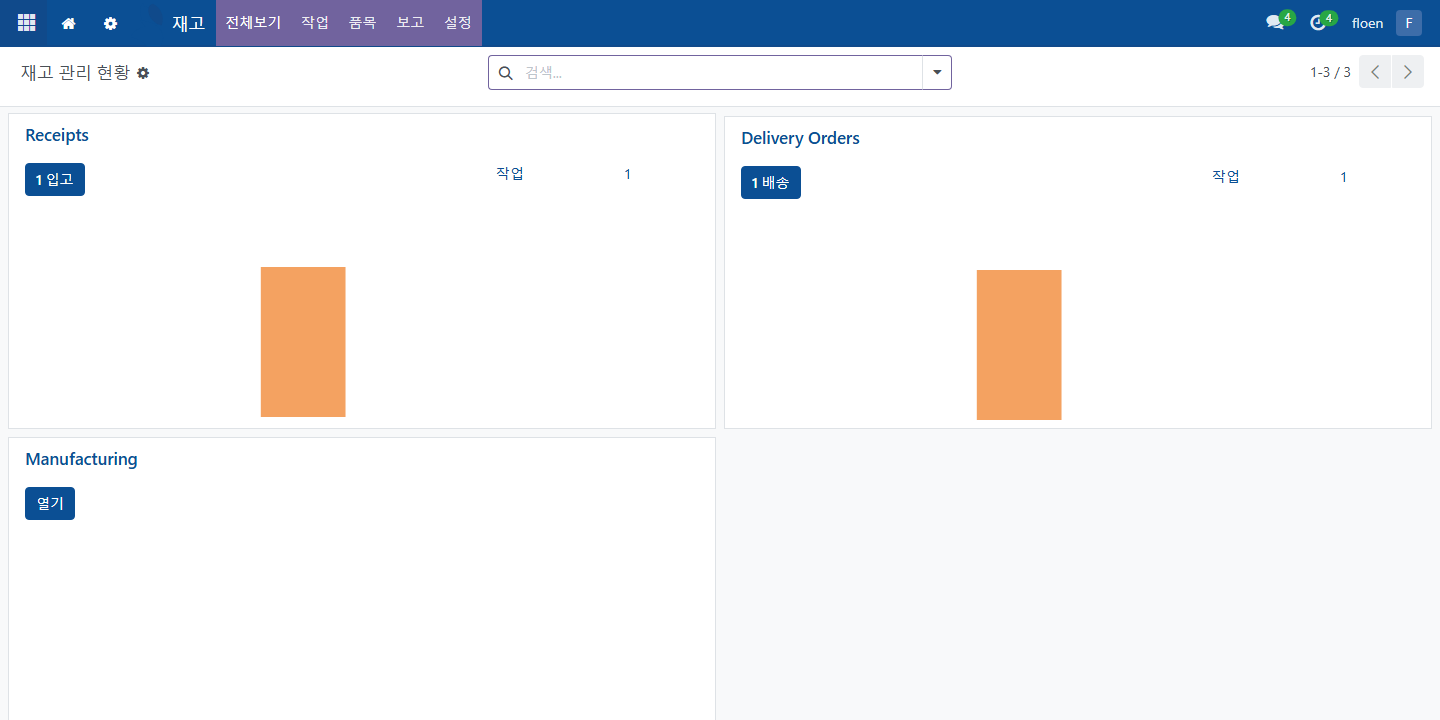Click the search magnifier icon
This screenshot has width=1440, height=720.
pos(505,73)
